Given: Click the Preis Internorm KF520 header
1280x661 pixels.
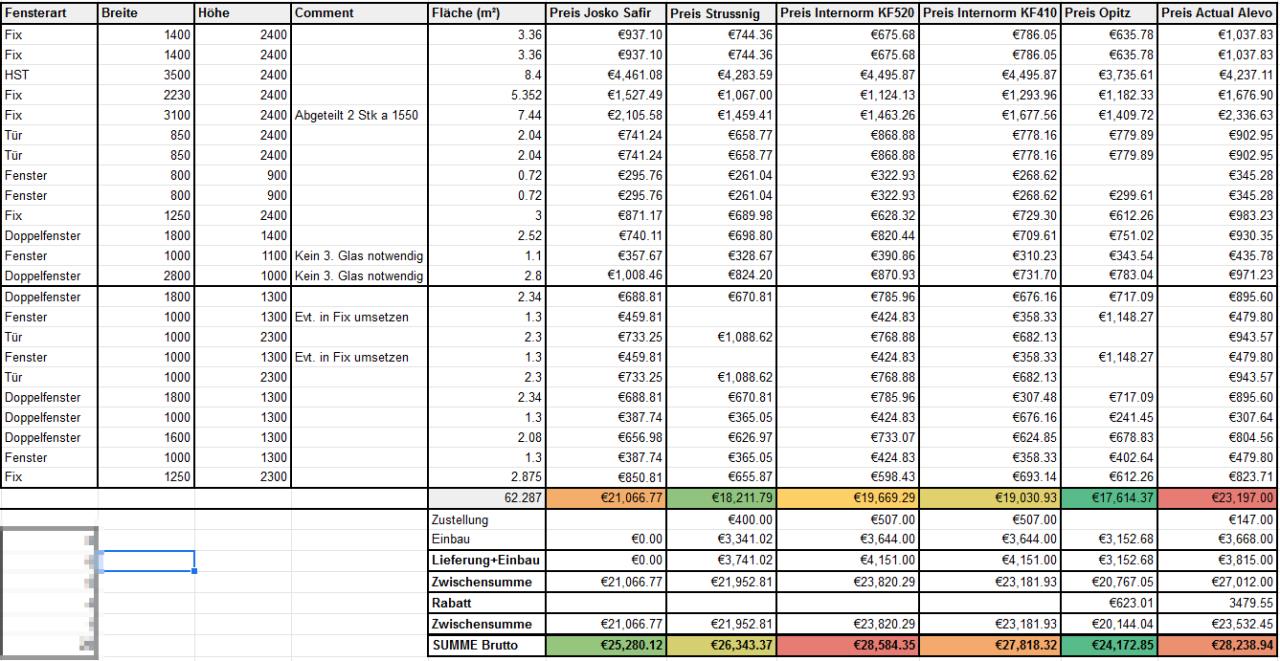Looking at the screenshot, I should pyautogui.click(x=848, y=13).
